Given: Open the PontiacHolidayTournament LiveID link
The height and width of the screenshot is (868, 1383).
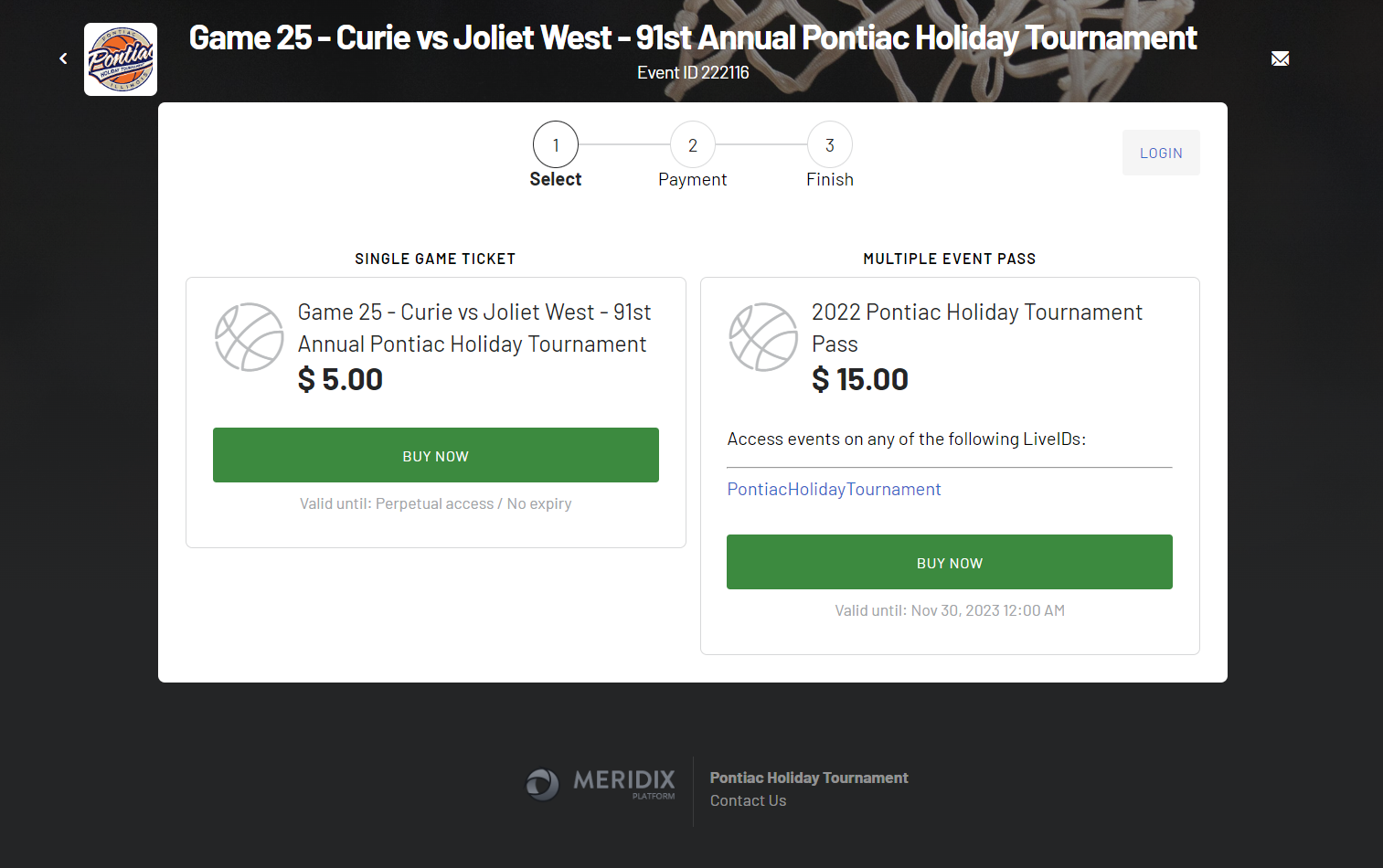Looking at the screenshot, I should pyautogui.click(x=834, y=490).
